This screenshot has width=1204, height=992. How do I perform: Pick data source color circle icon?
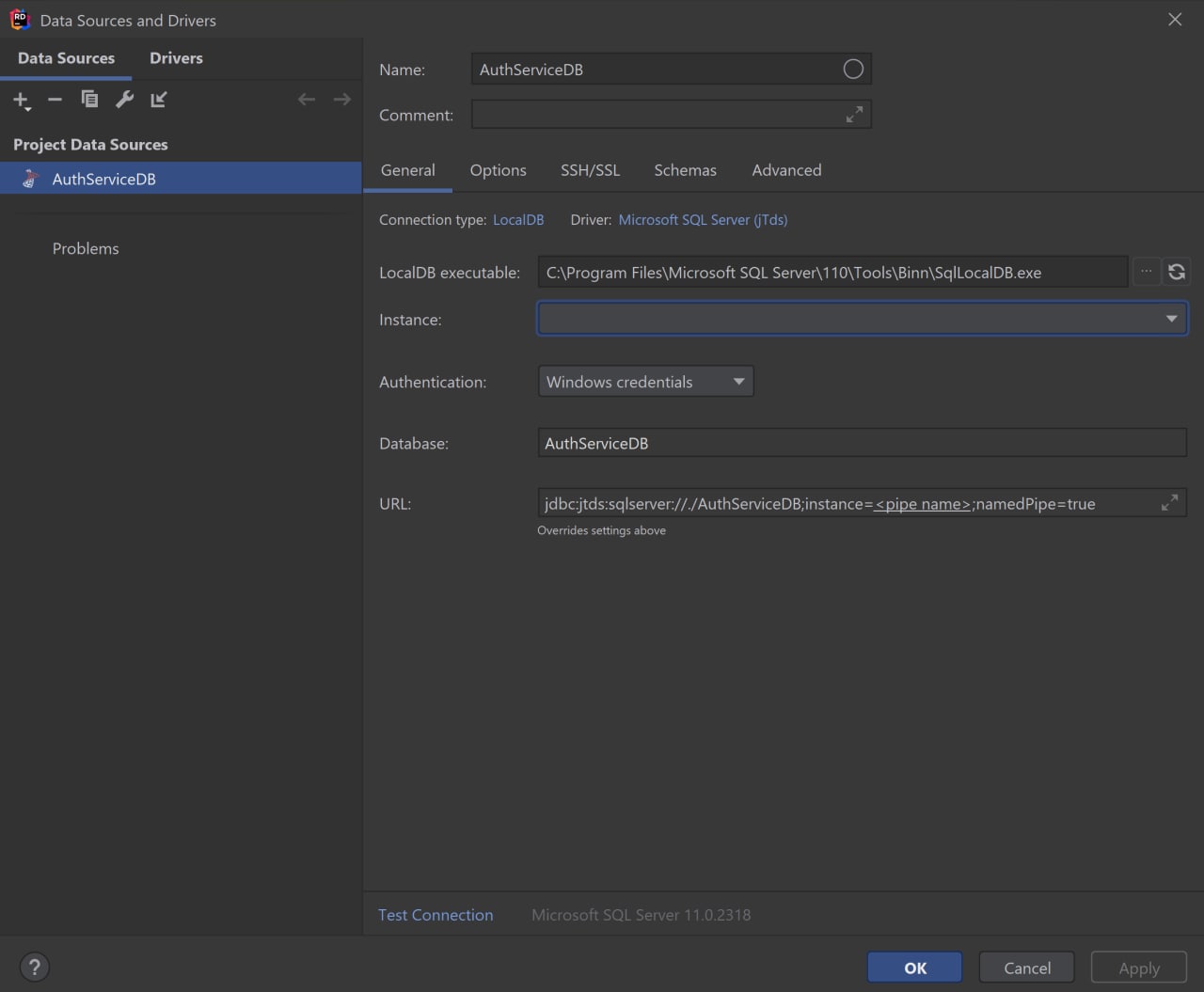(853, 69)
